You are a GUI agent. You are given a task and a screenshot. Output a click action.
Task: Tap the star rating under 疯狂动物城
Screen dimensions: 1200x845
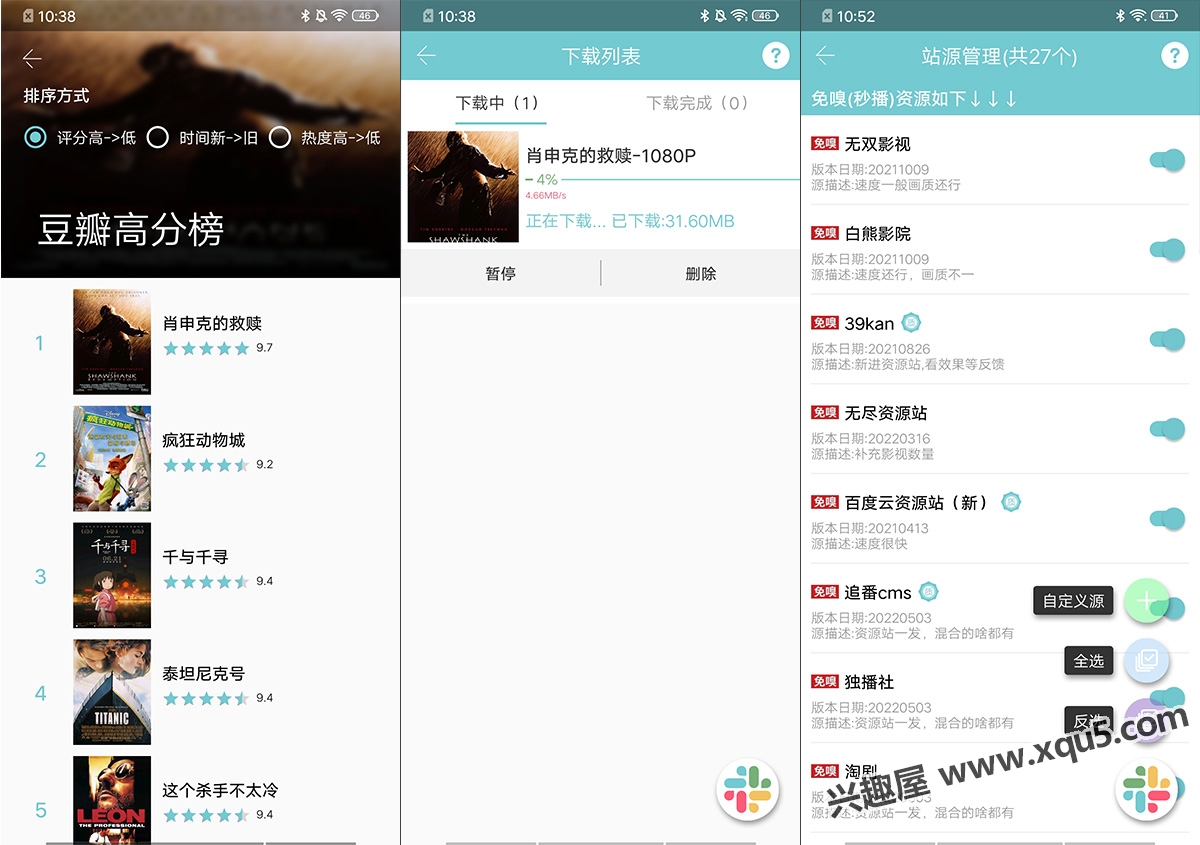pos(206,465)
